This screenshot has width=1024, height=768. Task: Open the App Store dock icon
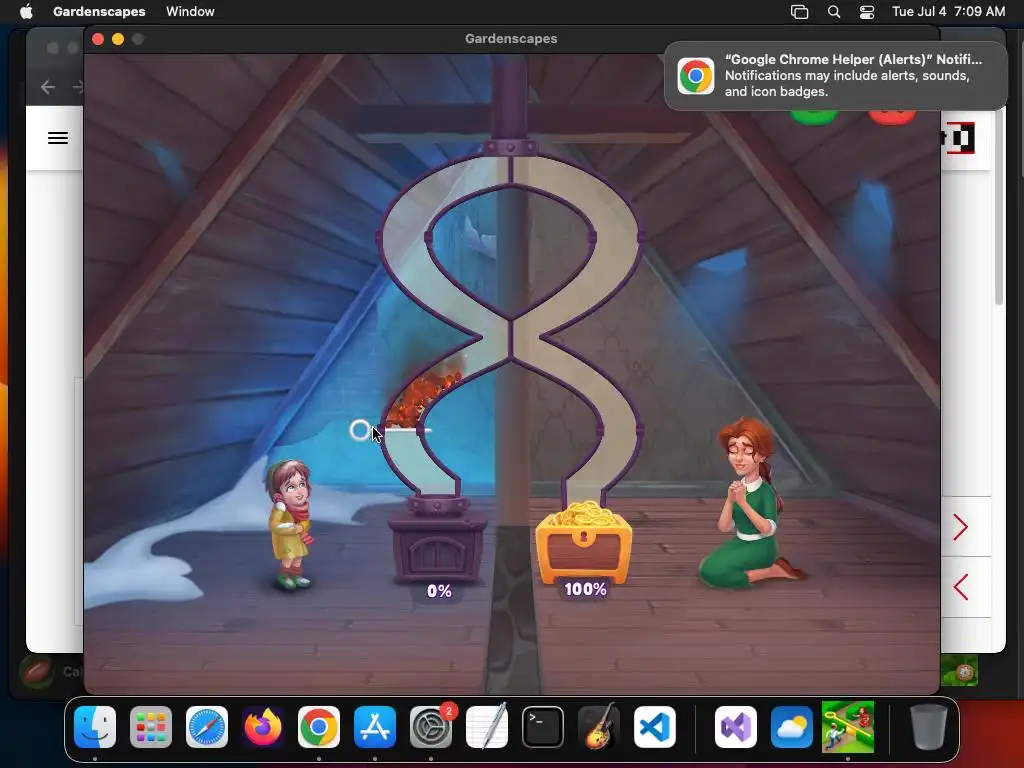click(x=375, y=726)
